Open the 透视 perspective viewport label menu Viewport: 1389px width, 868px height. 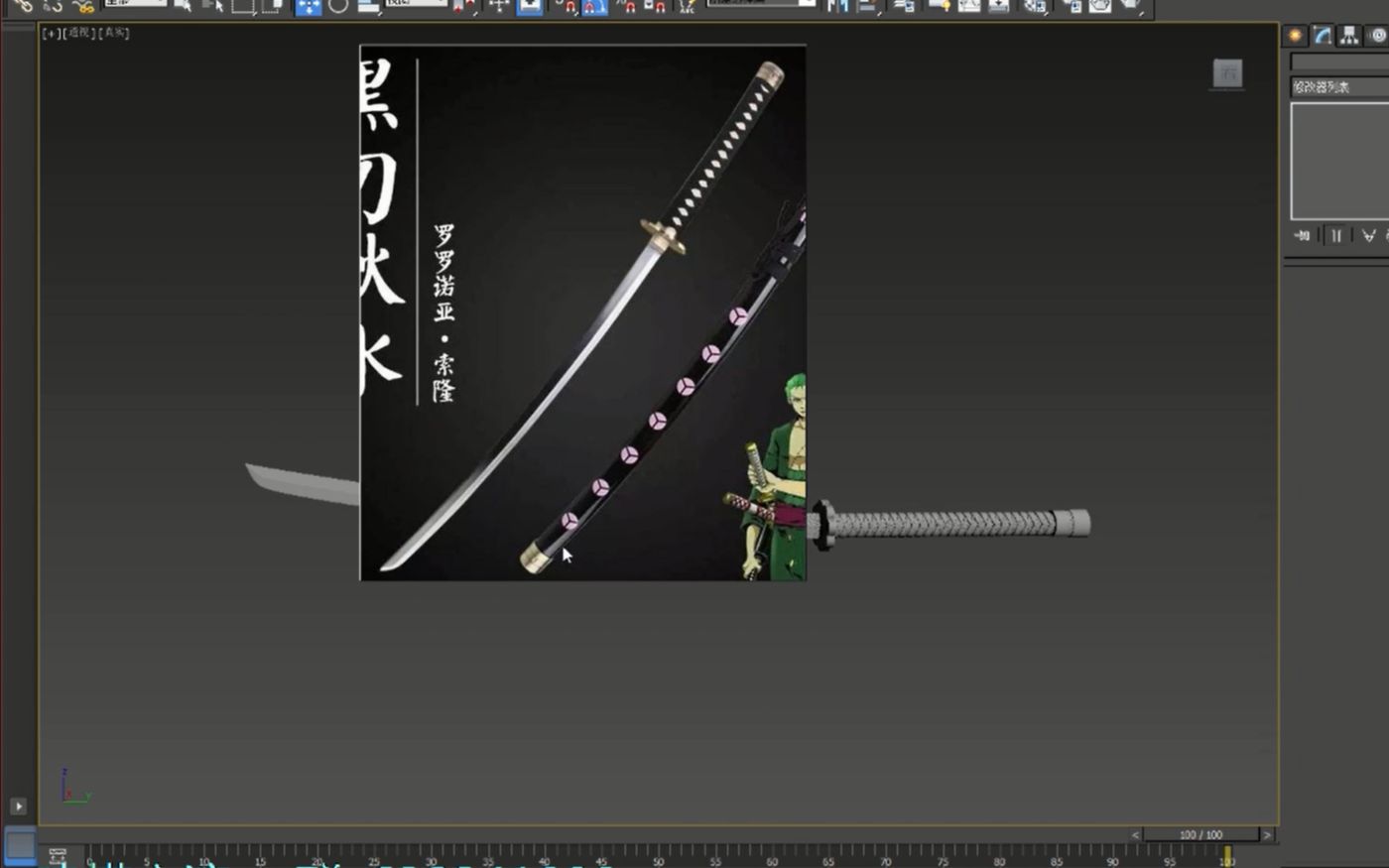point(78,33)
